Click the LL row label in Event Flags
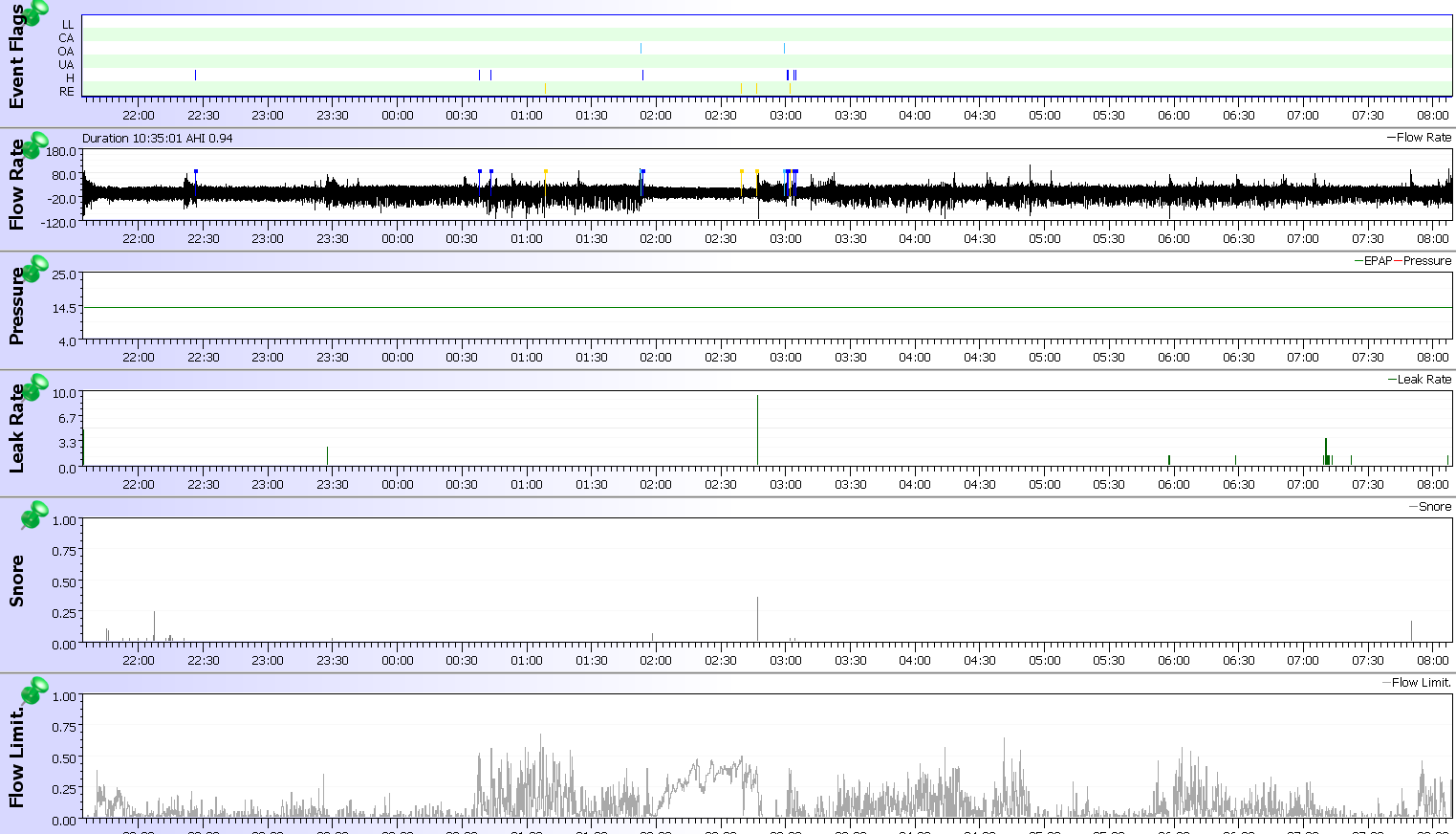Viewport: 1456px width, 834px height. 67,25
